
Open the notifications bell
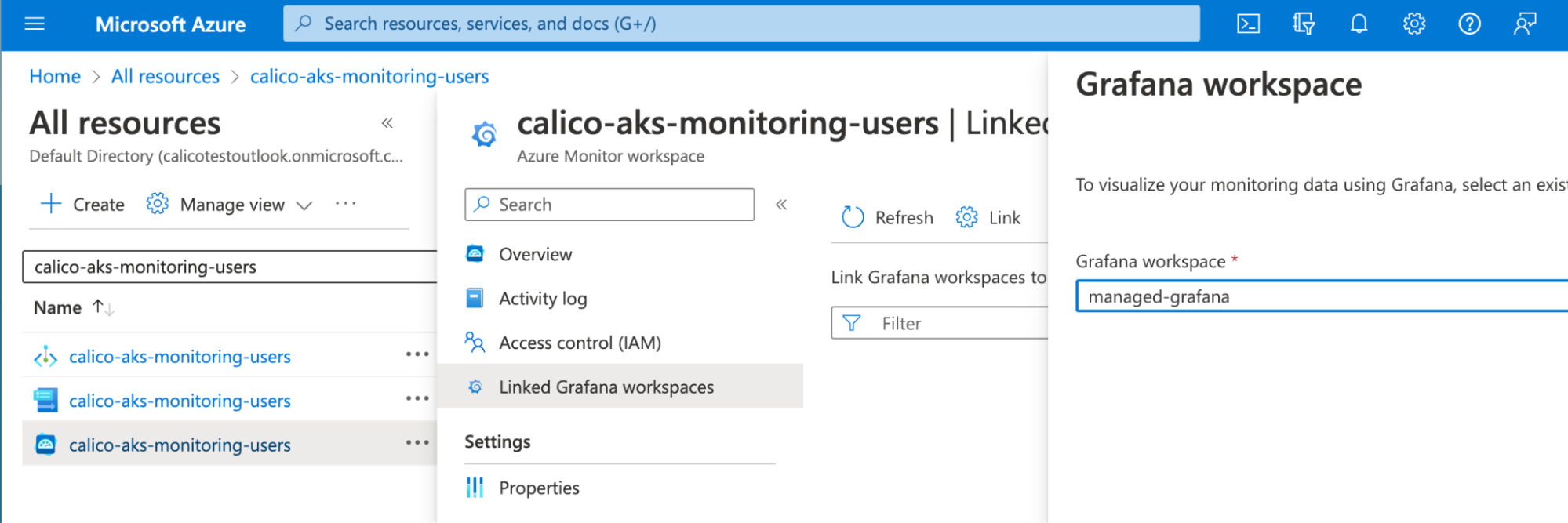pos(1359,24)
